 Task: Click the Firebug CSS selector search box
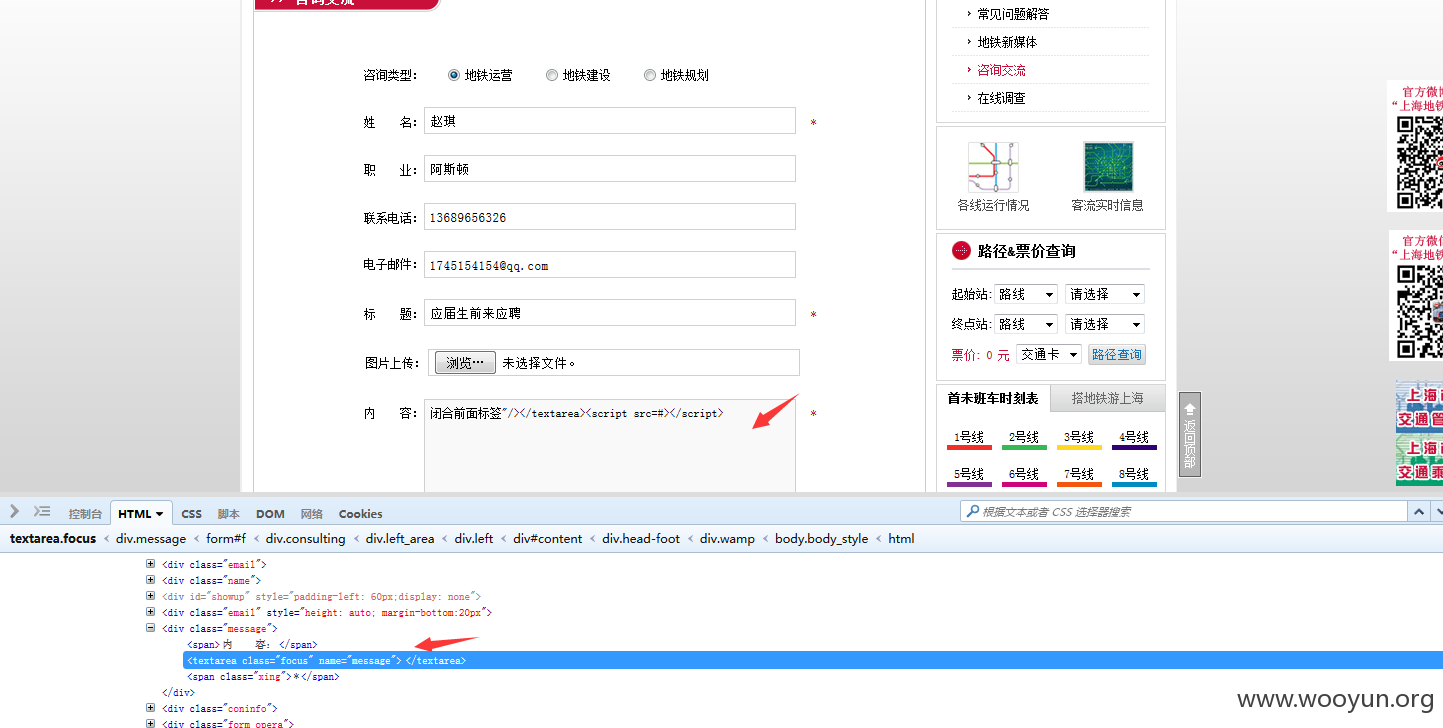[1184, 511]
